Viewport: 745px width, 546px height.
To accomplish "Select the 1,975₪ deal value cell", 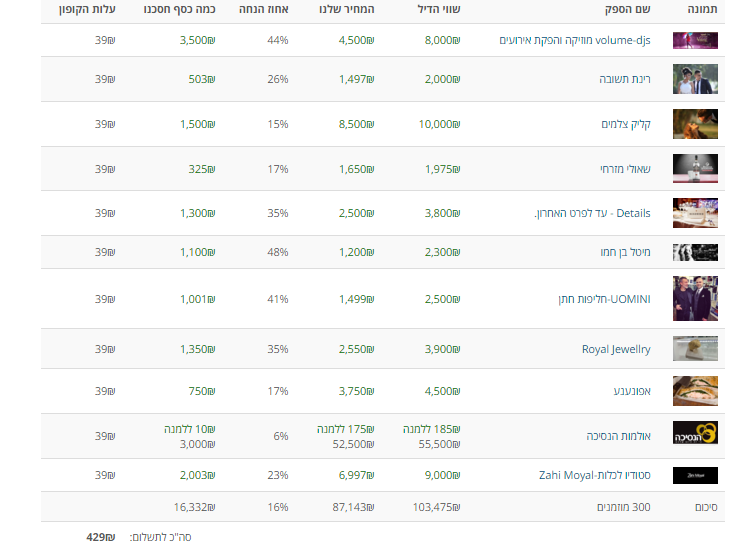I will tap(442, 169).
